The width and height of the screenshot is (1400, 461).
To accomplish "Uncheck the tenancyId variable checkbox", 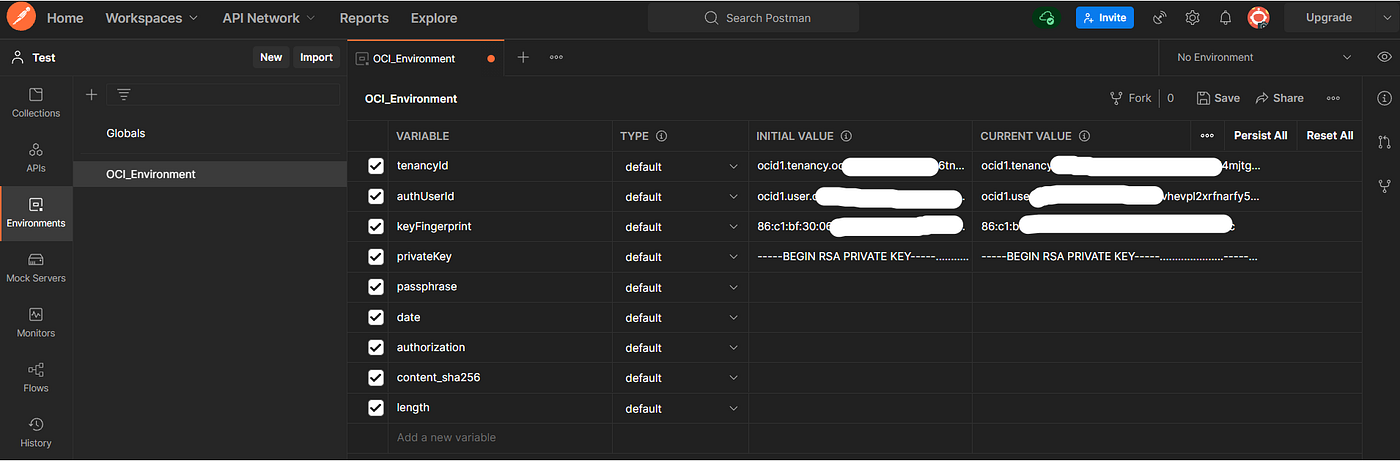I will click(x=376, y=166).
